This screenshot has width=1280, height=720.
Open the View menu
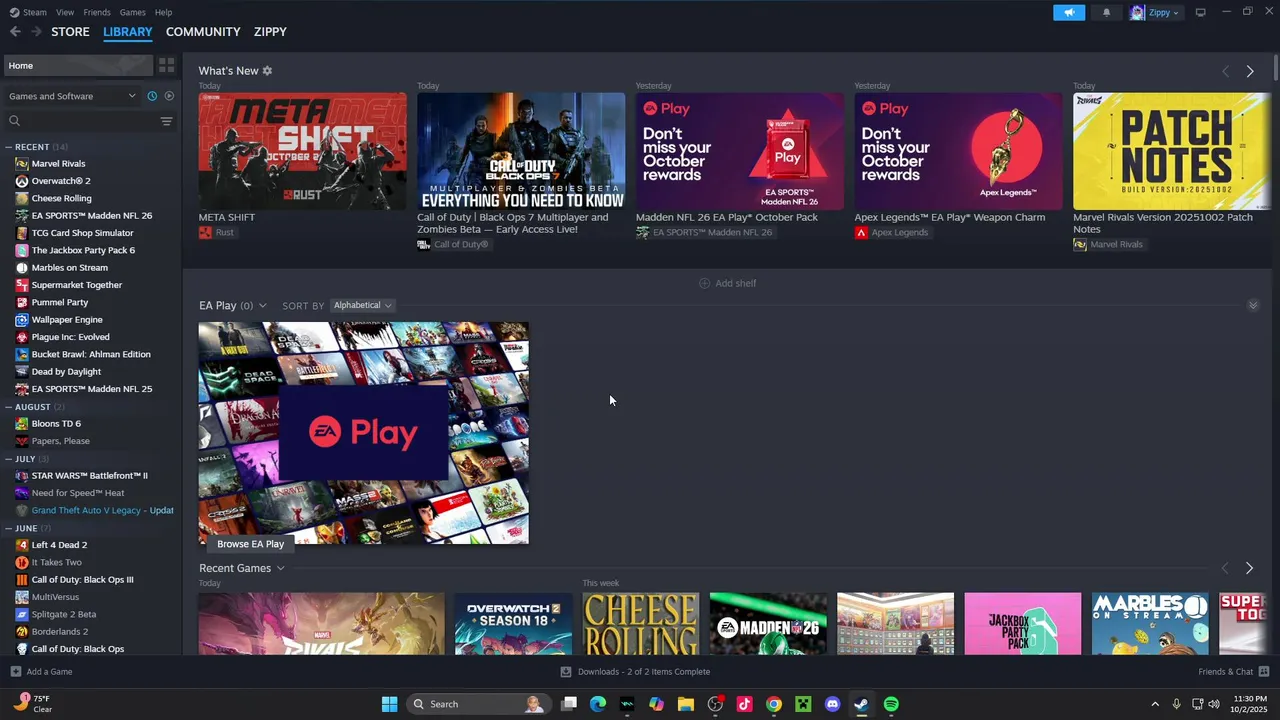point(65,12)
